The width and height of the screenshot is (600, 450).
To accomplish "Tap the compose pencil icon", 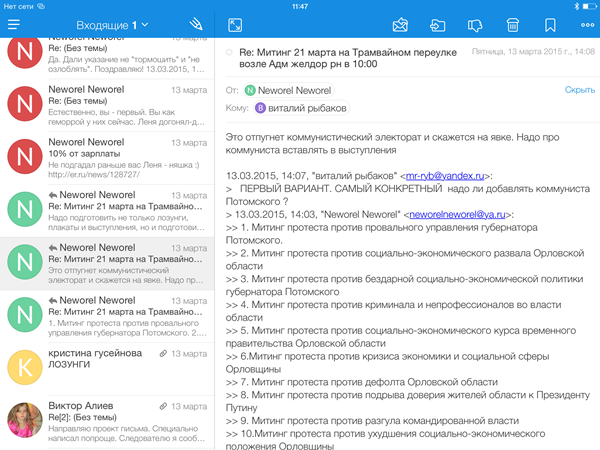I will click(x=196, y=24).
